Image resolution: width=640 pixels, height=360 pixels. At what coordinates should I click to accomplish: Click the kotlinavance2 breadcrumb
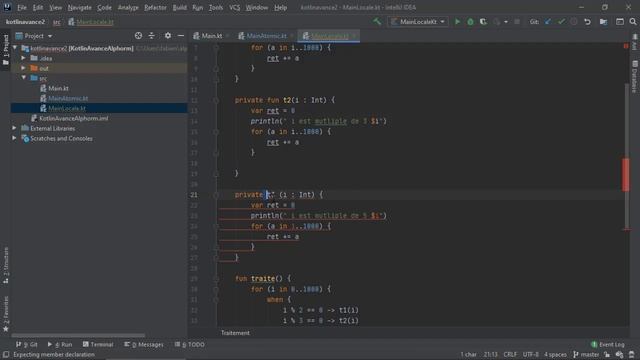pos(25,22)
